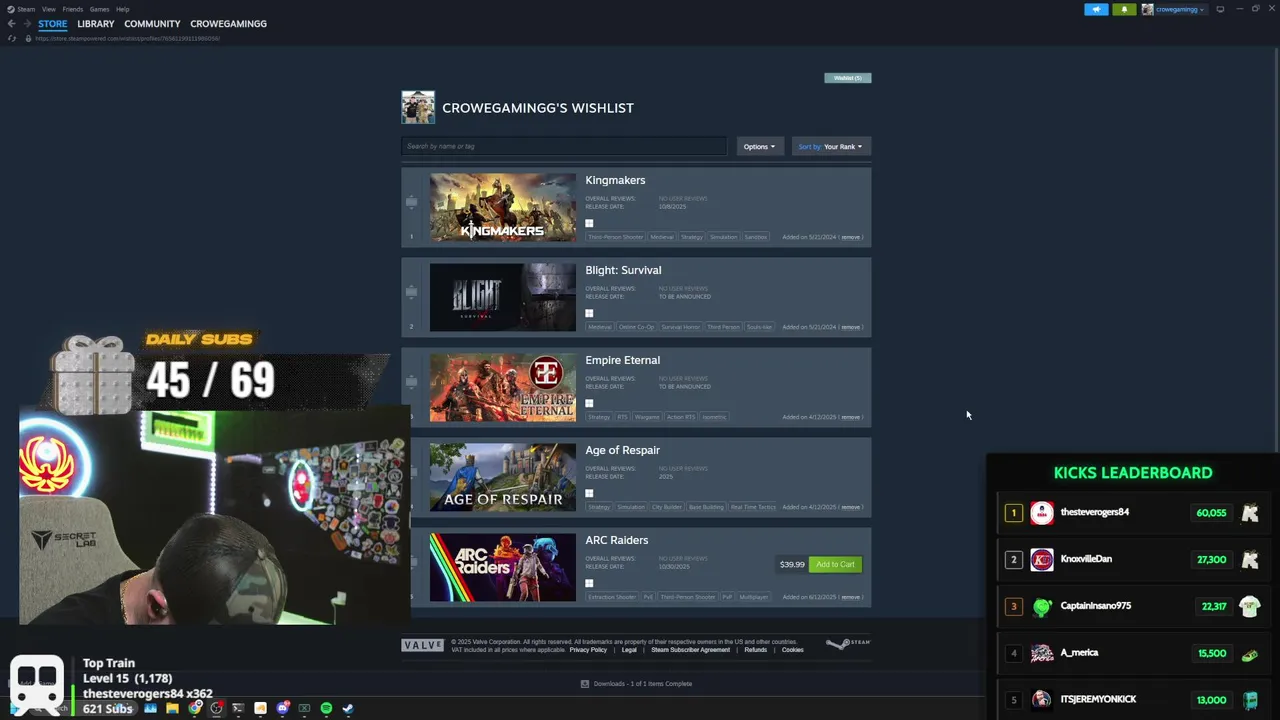Click the Windows platform icon under Empire Eternal

(x=589, y=403)
